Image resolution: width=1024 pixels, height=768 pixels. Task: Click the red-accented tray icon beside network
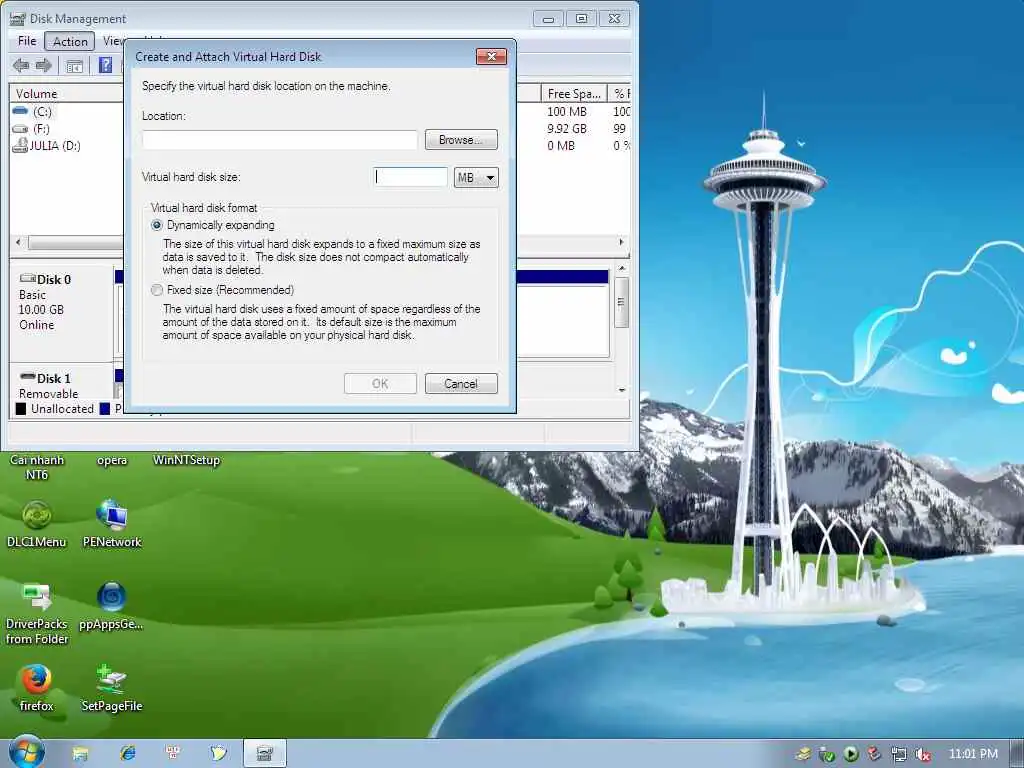875,754
